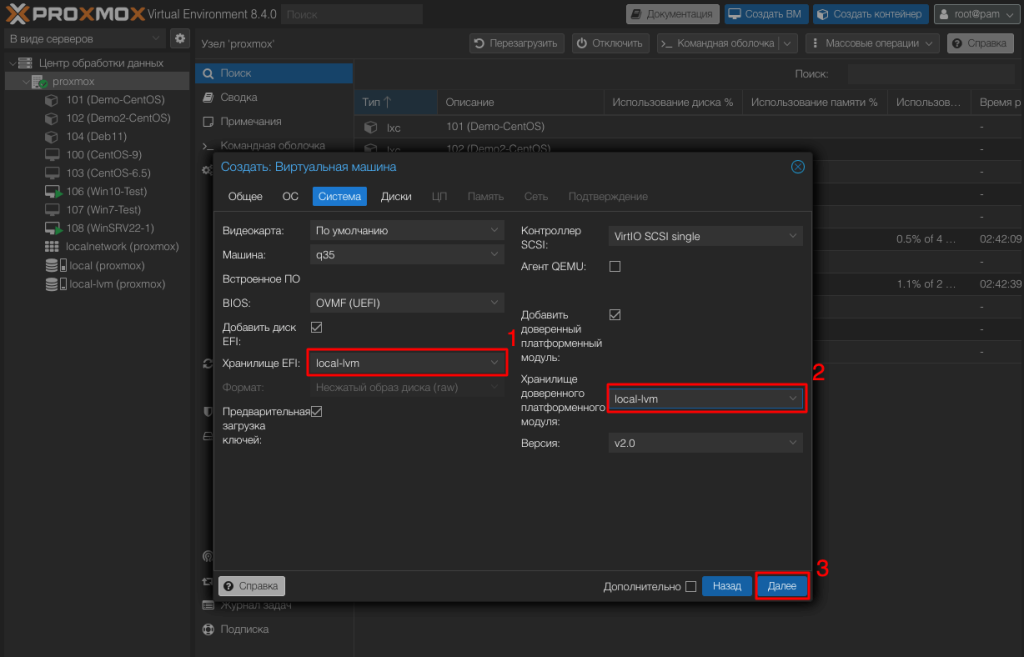Select container 101 (Demo-CentOS) in tree
1024x657 pixels.
tap(115, 100)
